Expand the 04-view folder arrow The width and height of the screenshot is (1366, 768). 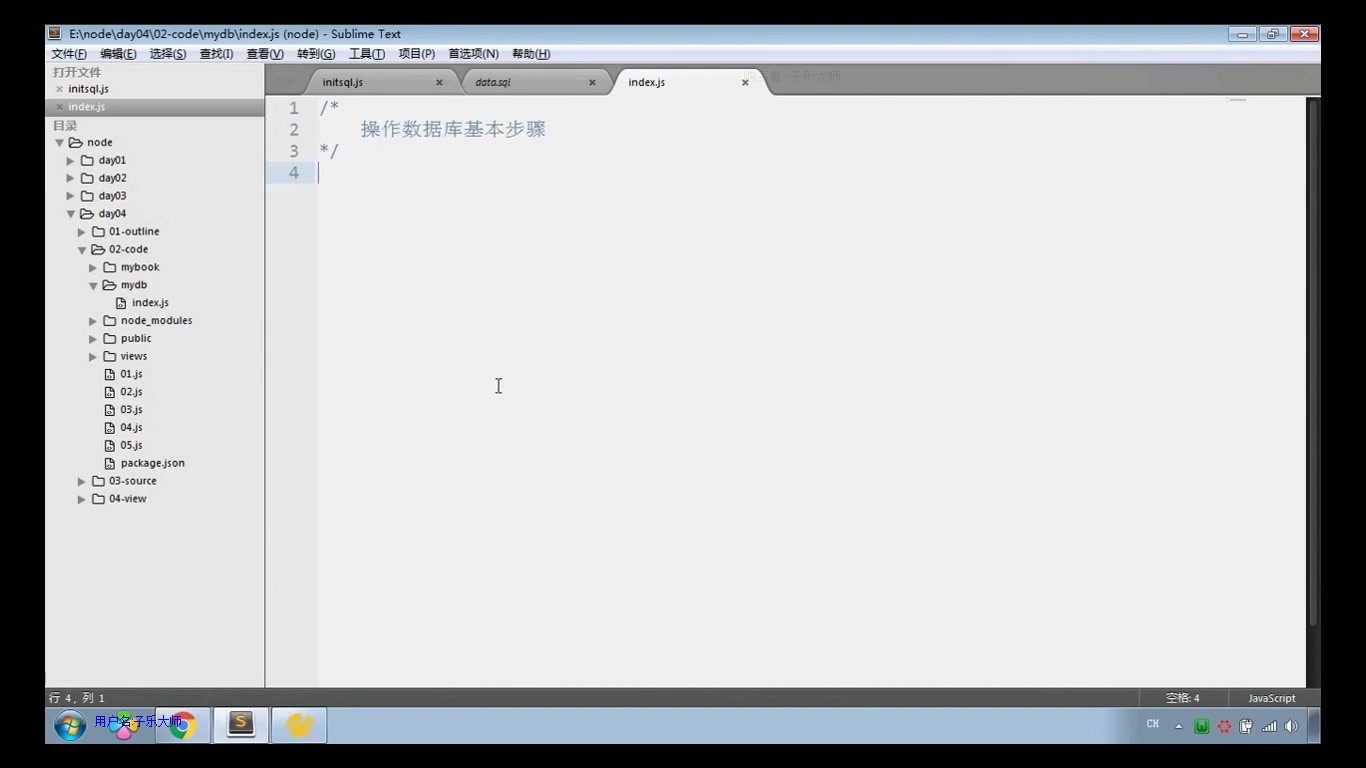(82, 499)
